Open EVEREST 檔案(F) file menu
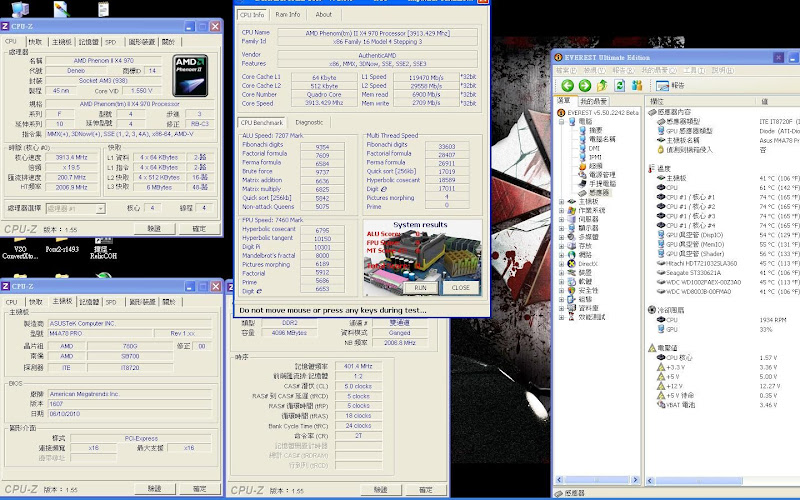 point(566,70)
